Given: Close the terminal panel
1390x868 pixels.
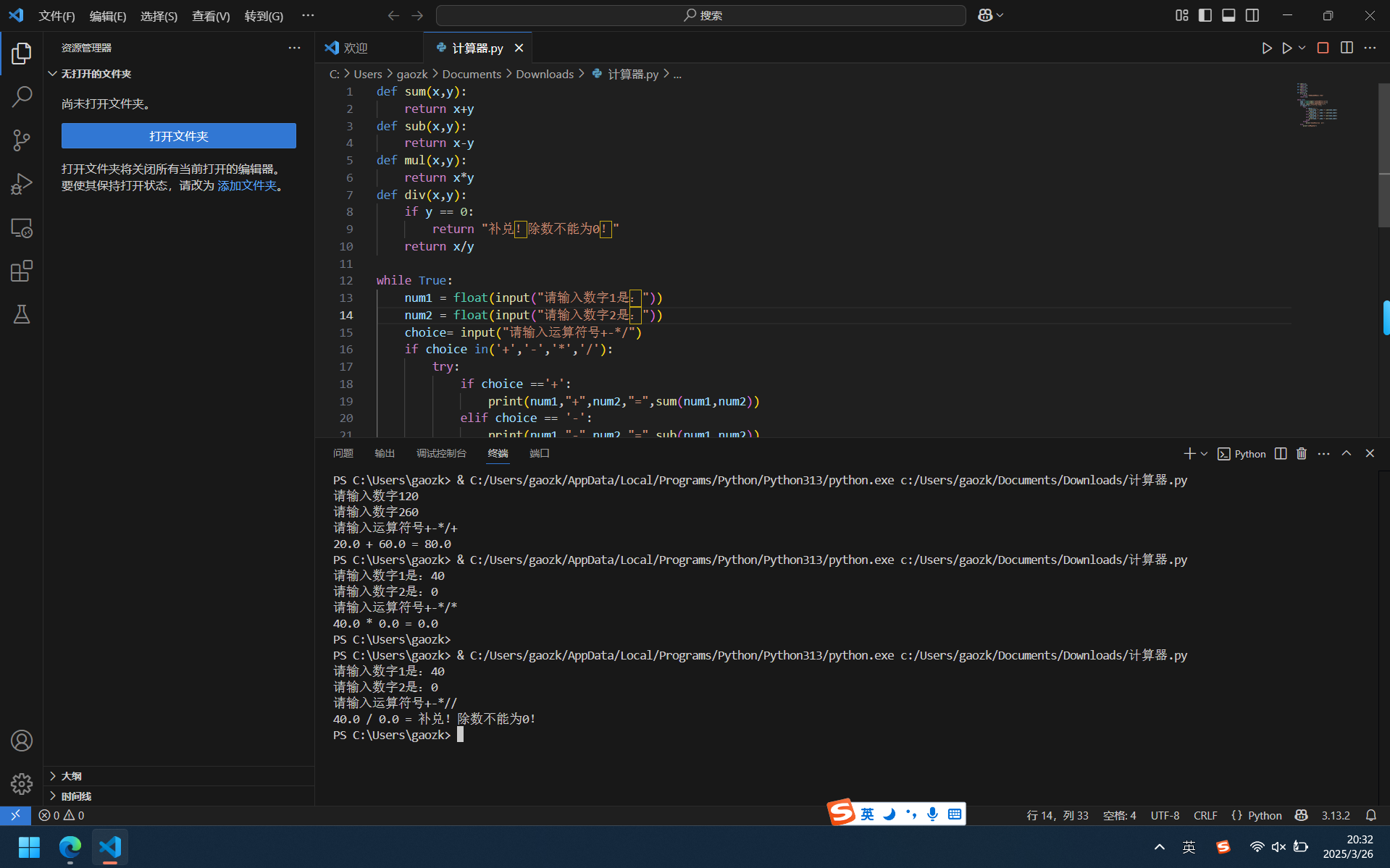Looking at the screenshot, I should coord(1370,453).
